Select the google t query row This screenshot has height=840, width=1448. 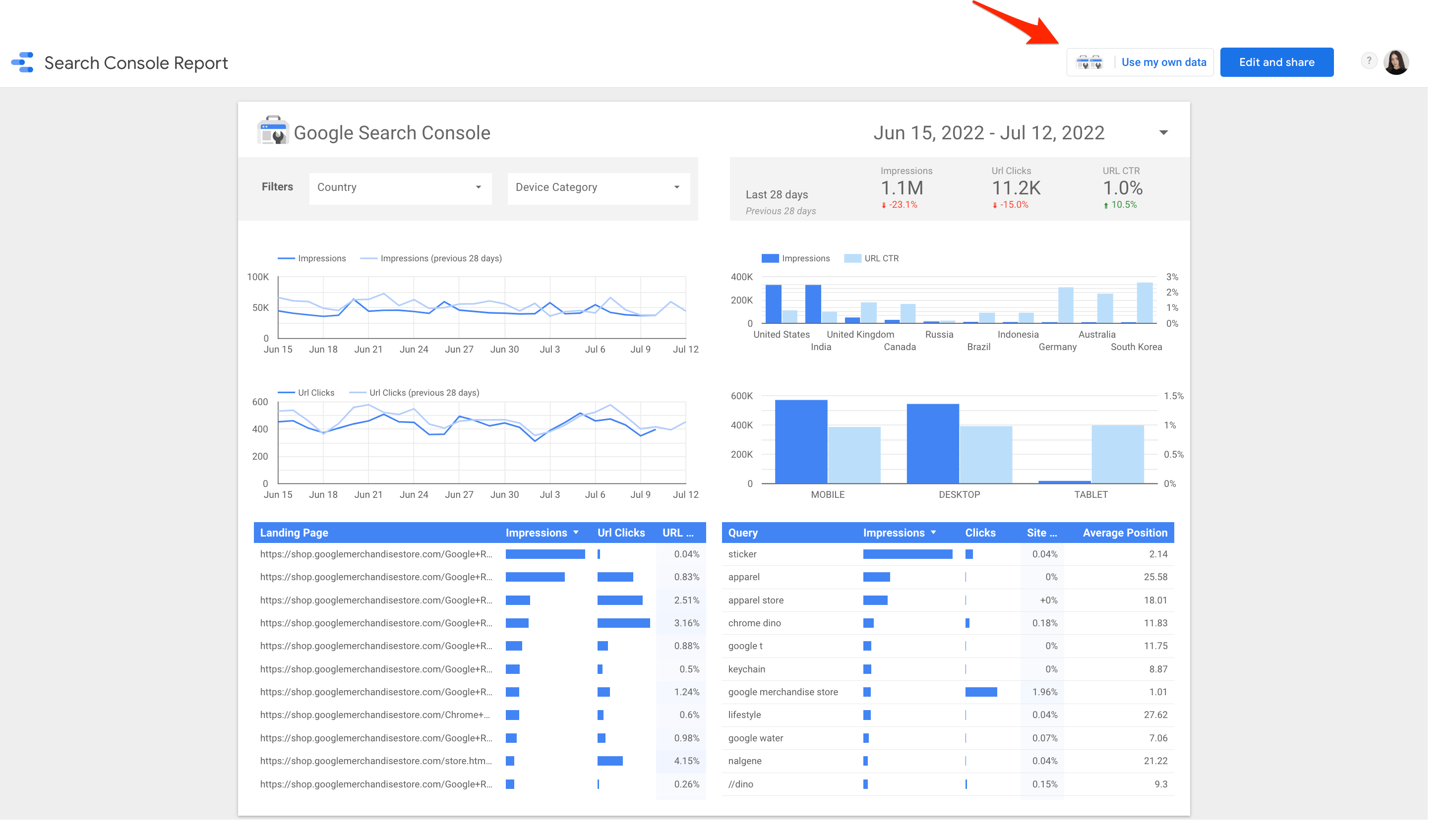[948, 647]
